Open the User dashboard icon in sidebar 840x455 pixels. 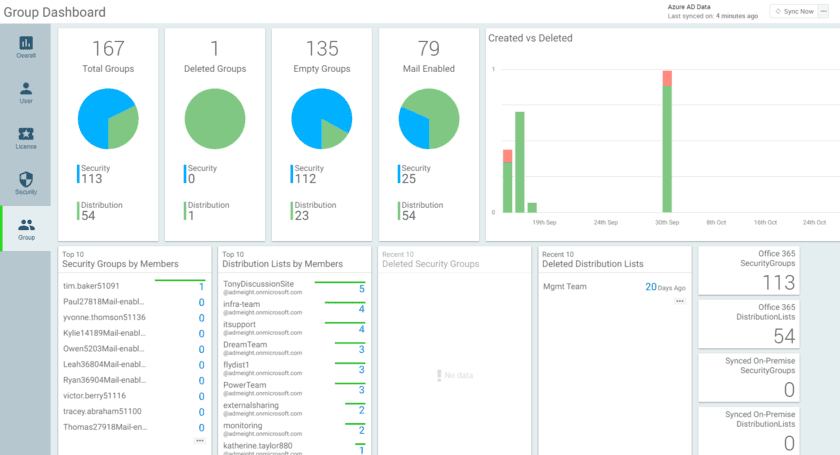pos(26,92)
